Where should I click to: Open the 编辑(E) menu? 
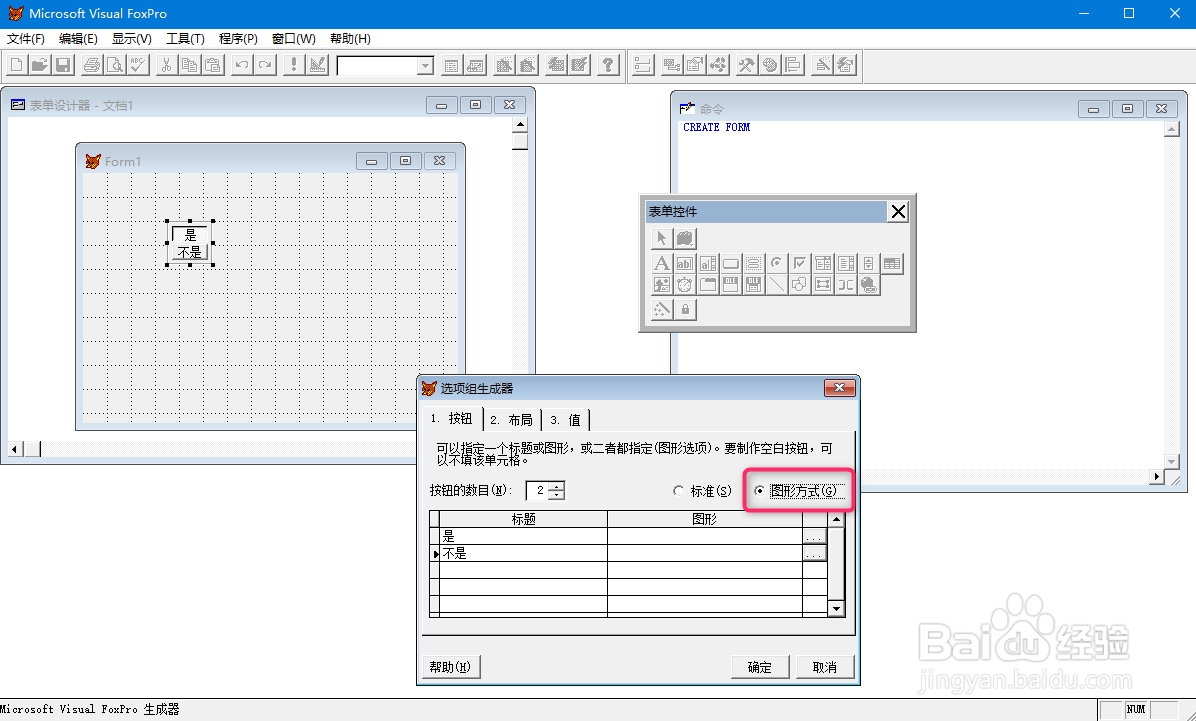click(x=78, y=38)
